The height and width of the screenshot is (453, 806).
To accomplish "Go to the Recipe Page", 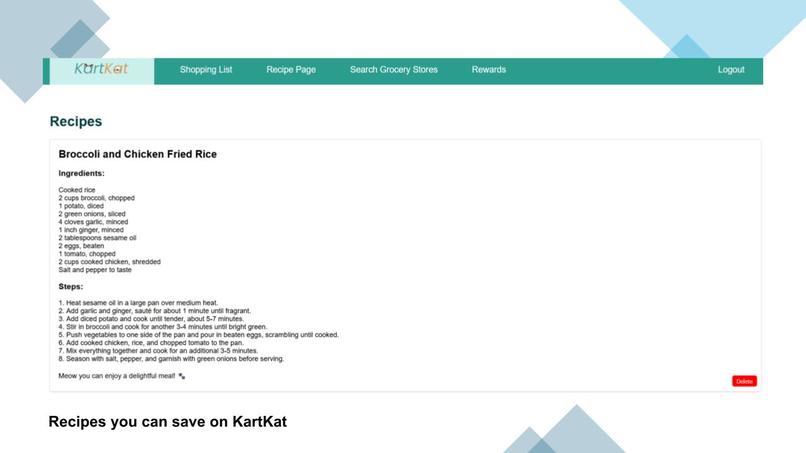I will pyautogui.click(x=291, y=69).
